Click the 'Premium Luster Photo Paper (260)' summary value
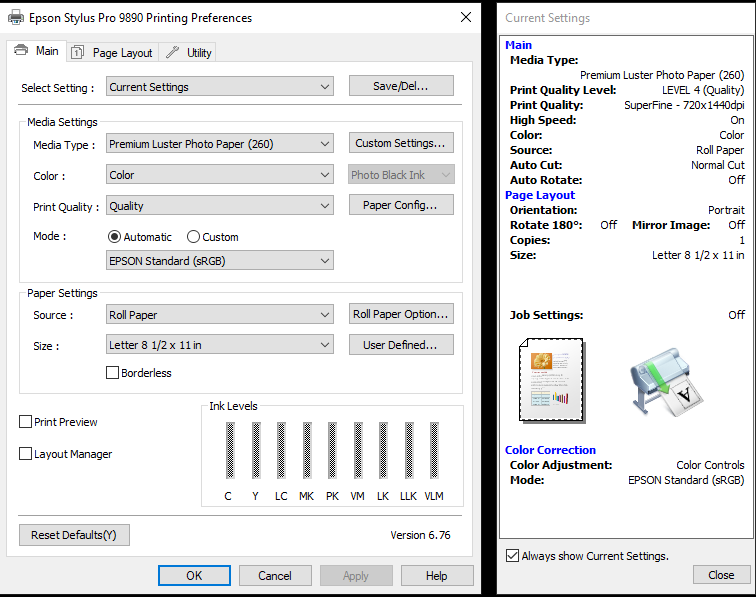 (662, 75)
